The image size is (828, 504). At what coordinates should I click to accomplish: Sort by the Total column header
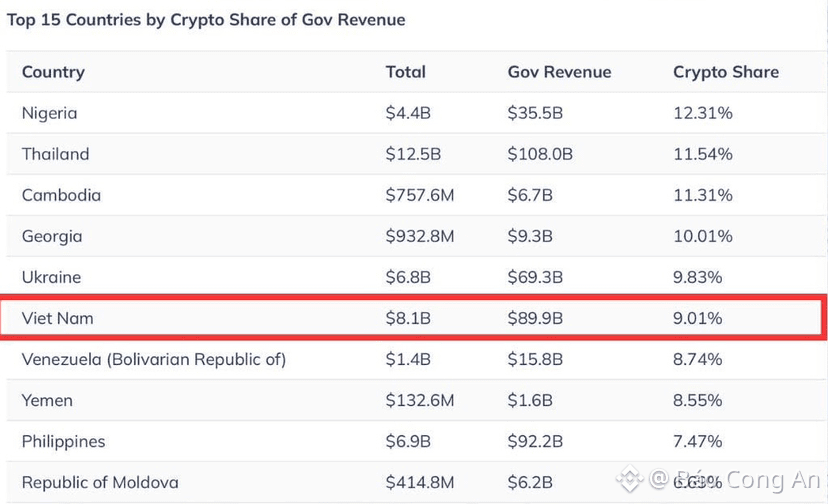[x=406, y=72]
